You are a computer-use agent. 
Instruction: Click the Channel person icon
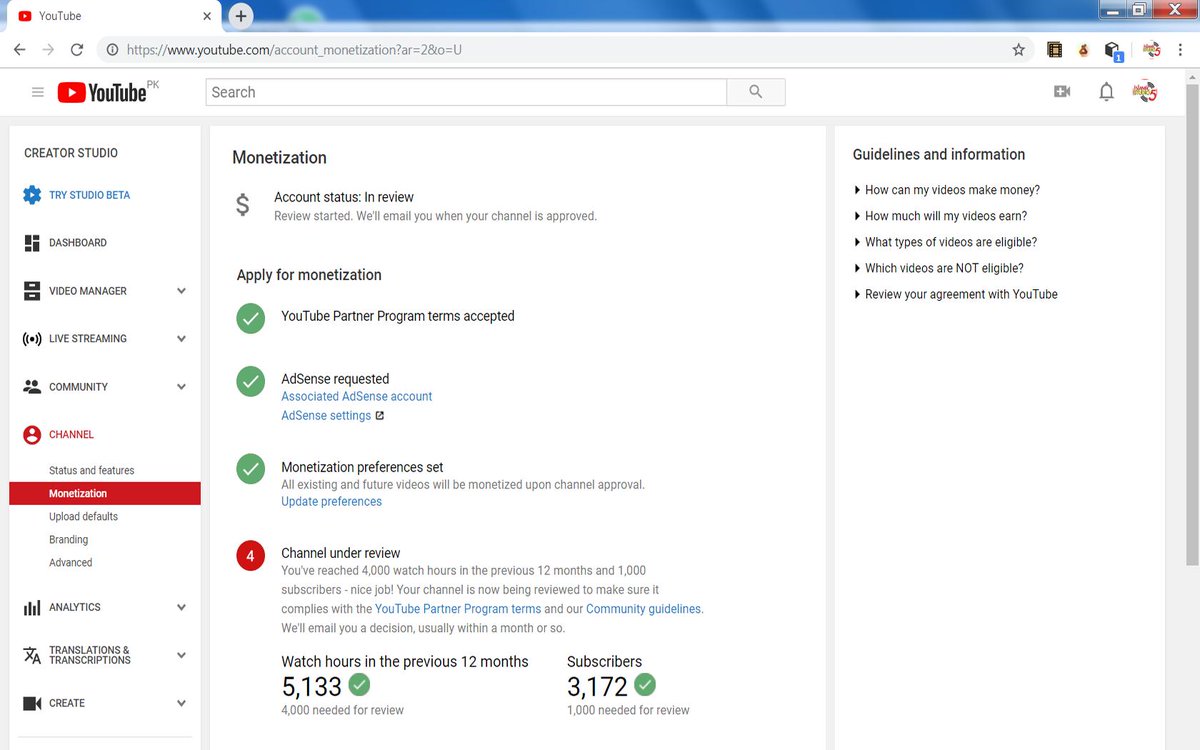coord(32,435)
